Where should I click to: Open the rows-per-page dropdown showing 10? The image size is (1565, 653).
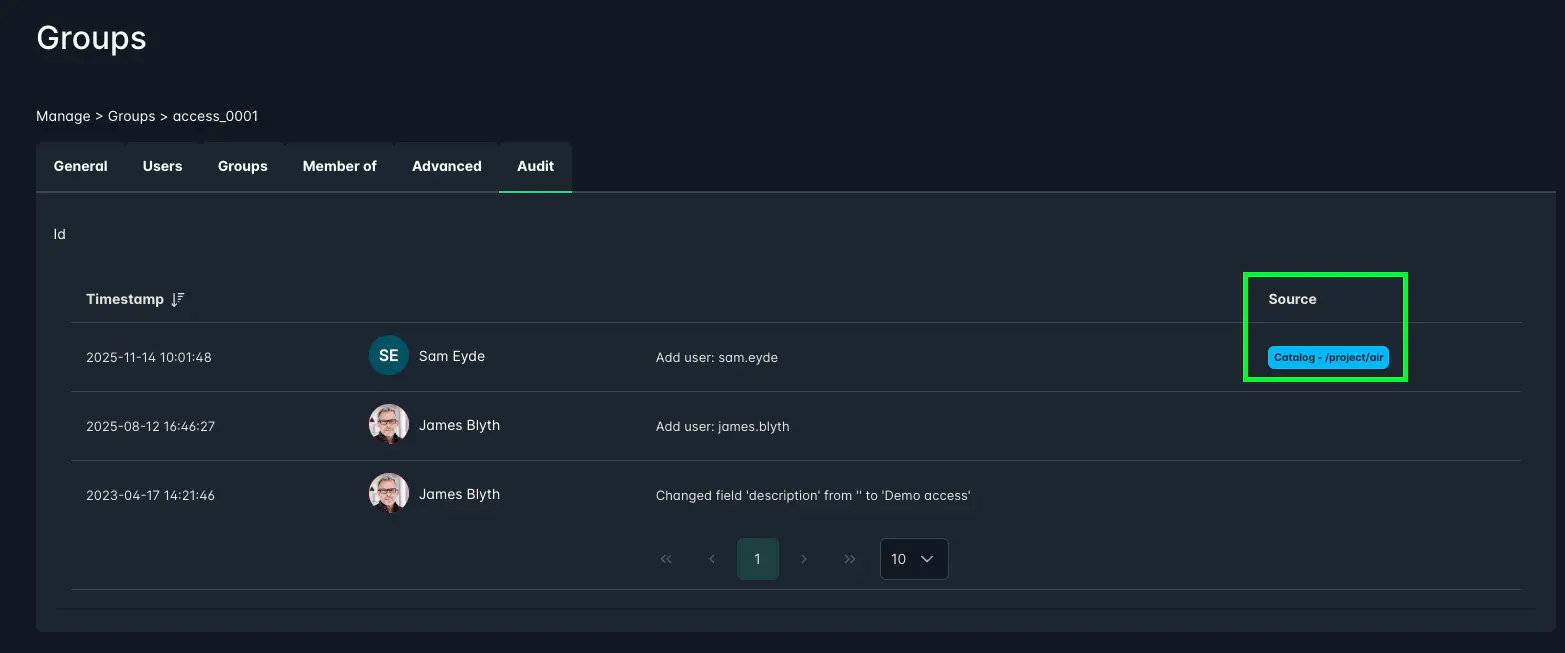point(913,559)
